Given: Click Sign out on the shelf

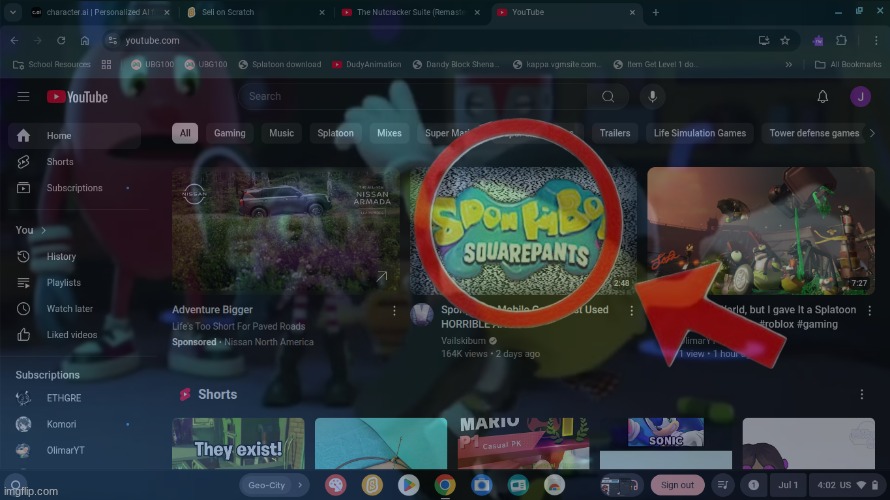Looking at the screenshot, I should 677,485.
